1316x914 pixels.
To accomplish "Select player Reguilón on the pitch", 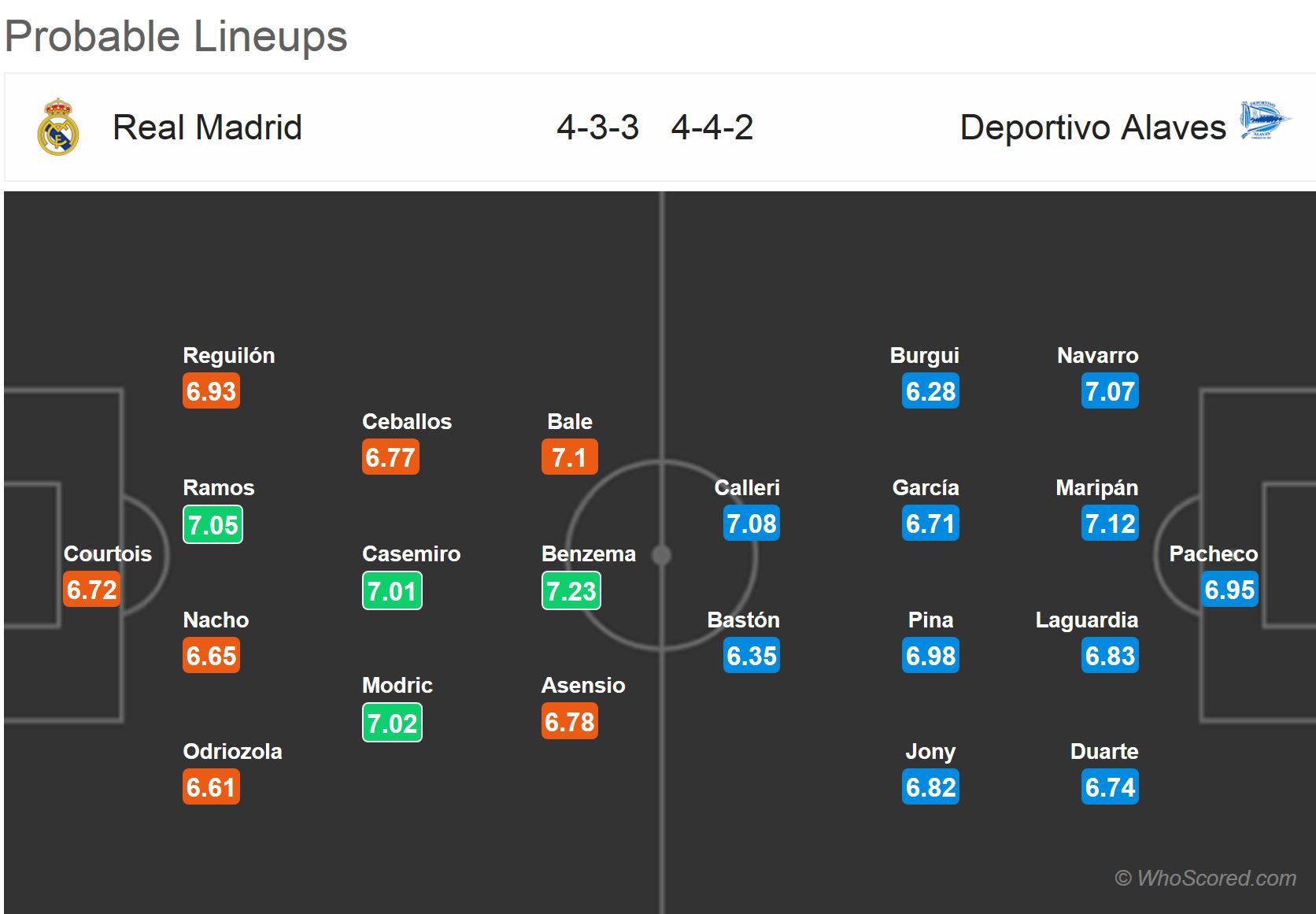I will (x=228, y=356).
